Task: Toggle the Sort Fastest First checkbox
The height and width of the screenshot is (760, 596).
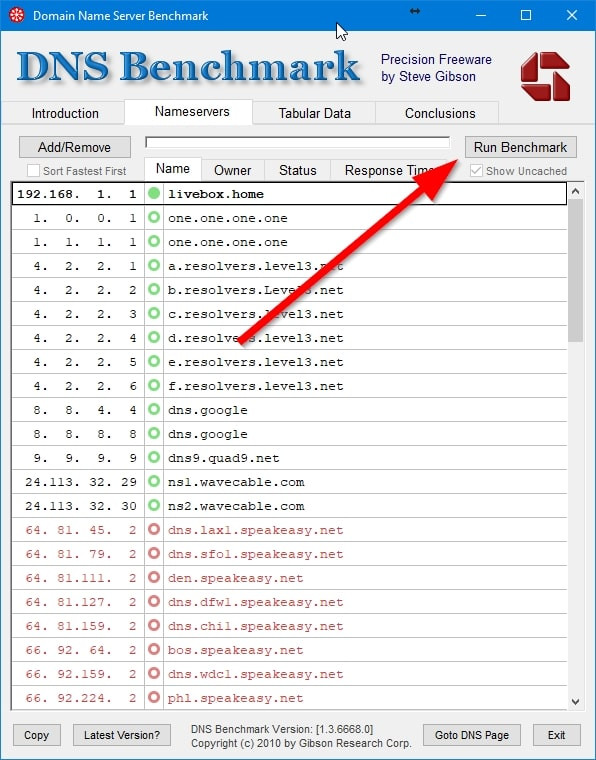Action: [x=33, y=171]
